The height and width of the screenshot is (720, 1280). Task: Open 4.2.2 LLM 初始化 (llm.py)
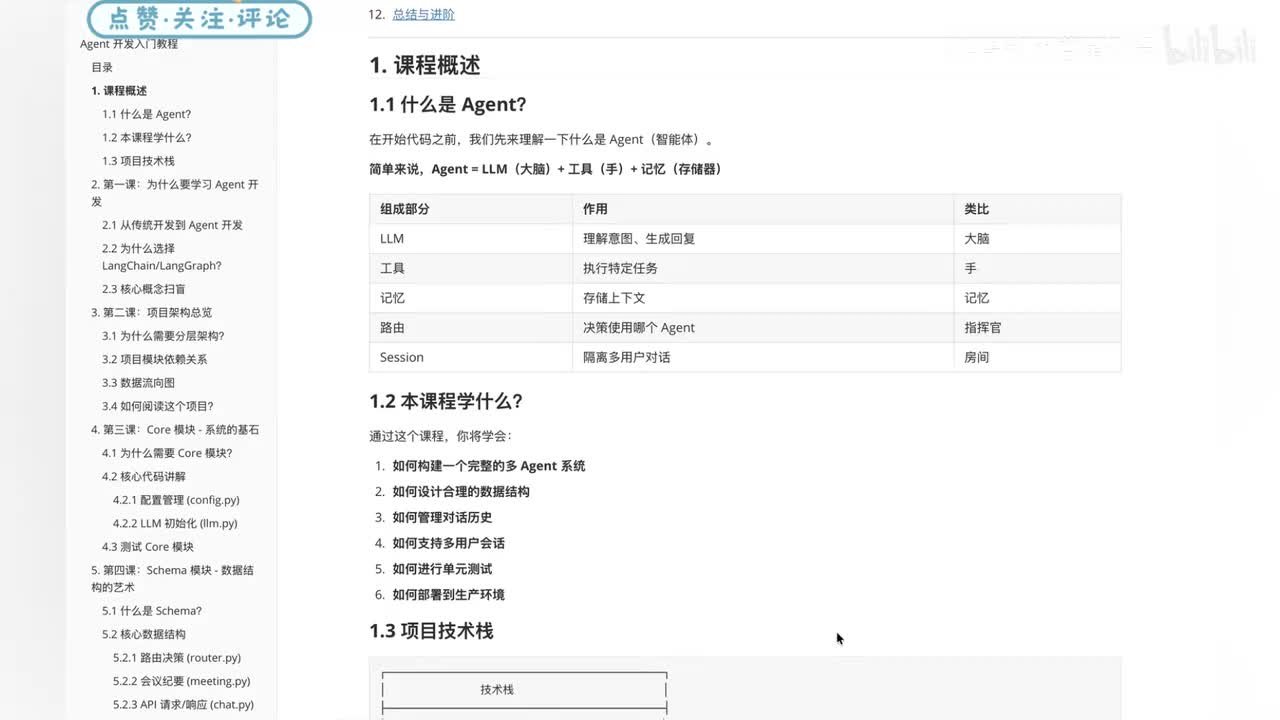[175, 523]
